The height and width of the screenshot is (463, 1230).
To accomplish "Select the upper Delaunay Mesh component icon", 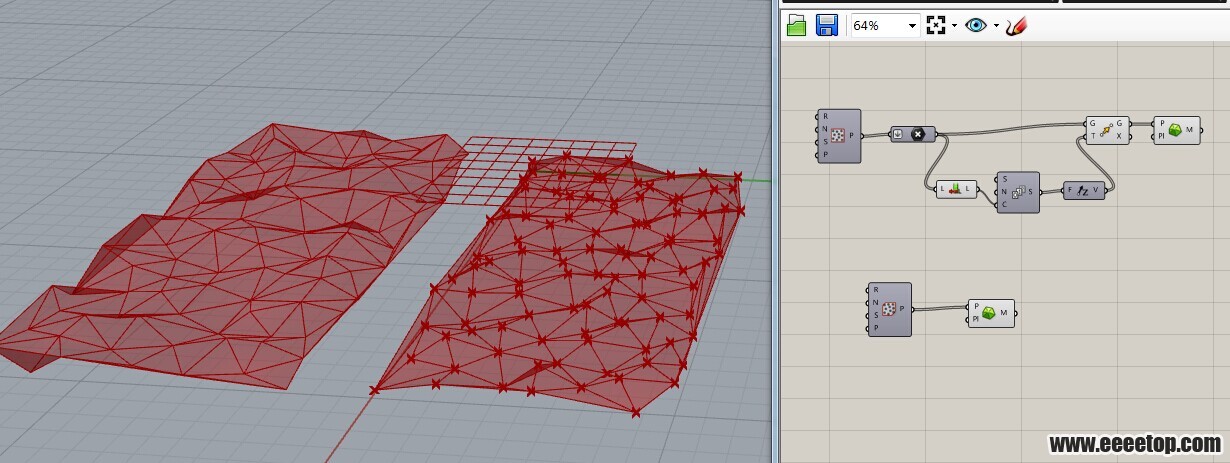I will (x=1174, y=130).
